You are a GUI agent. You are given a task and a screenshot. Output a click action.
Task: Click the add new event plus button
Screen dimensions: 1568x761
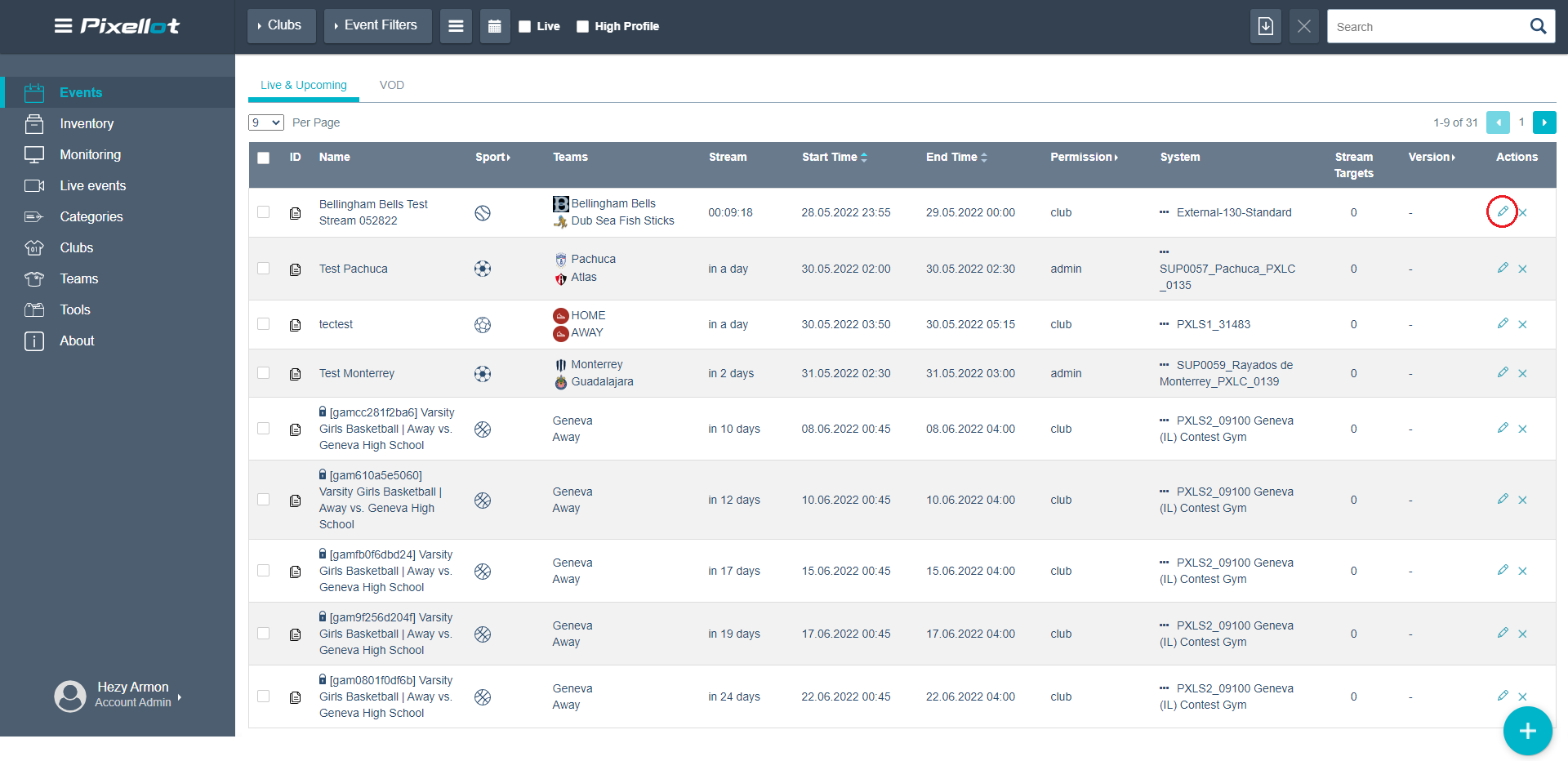[1527, 731]
